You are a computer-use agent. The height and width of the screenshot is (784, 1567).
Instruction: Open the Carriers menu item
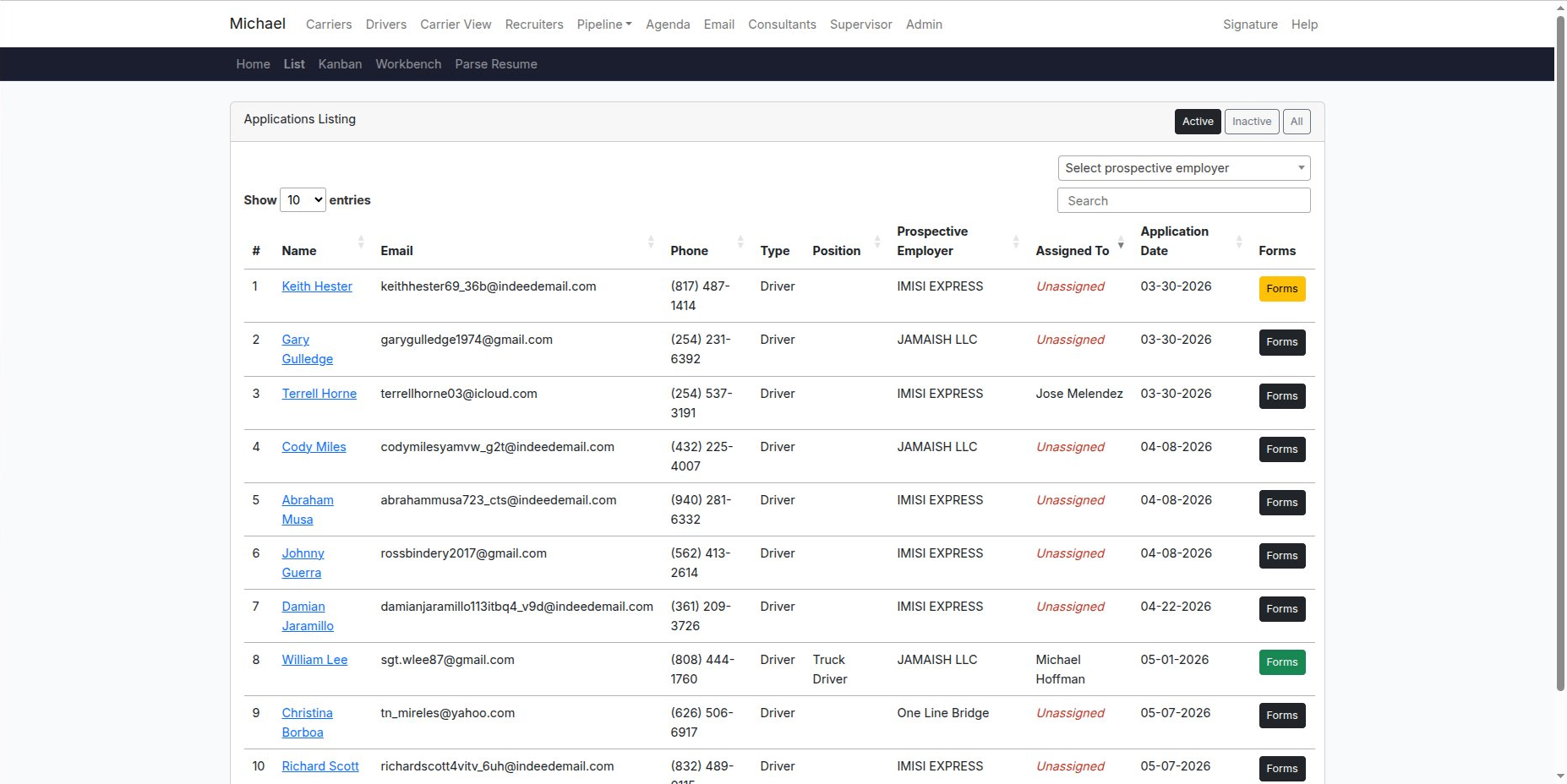point(329,24)
